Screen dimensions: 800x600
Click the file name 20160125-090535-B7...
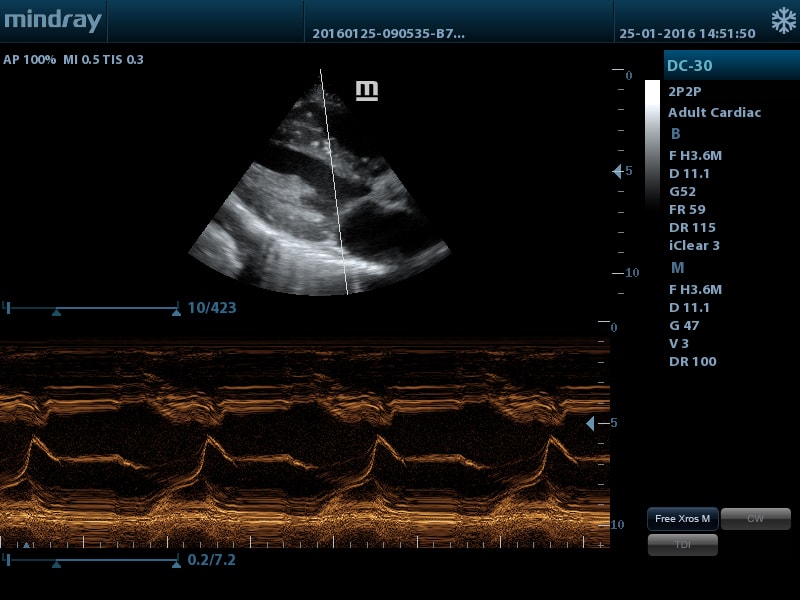(388, 34)
